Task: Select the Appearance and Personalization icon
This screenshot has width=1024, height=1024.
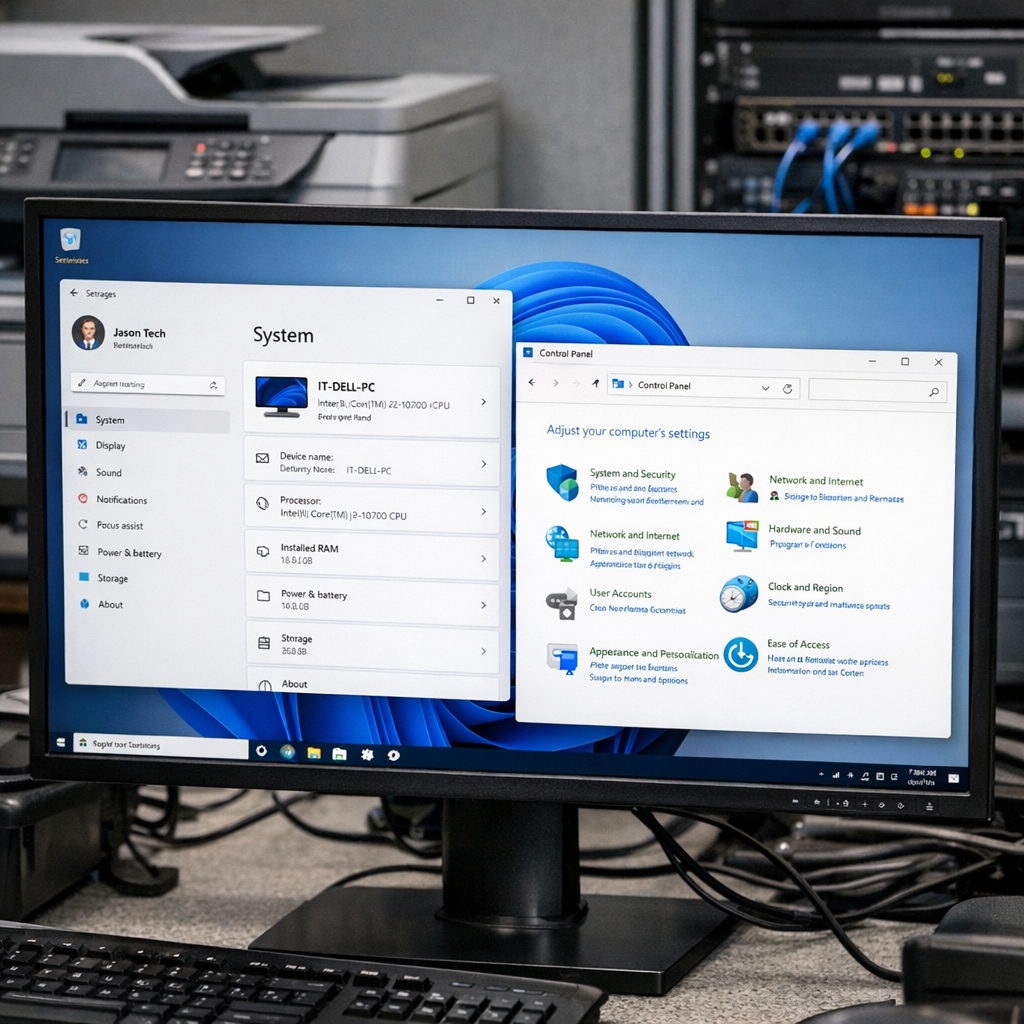Action: 562,659
